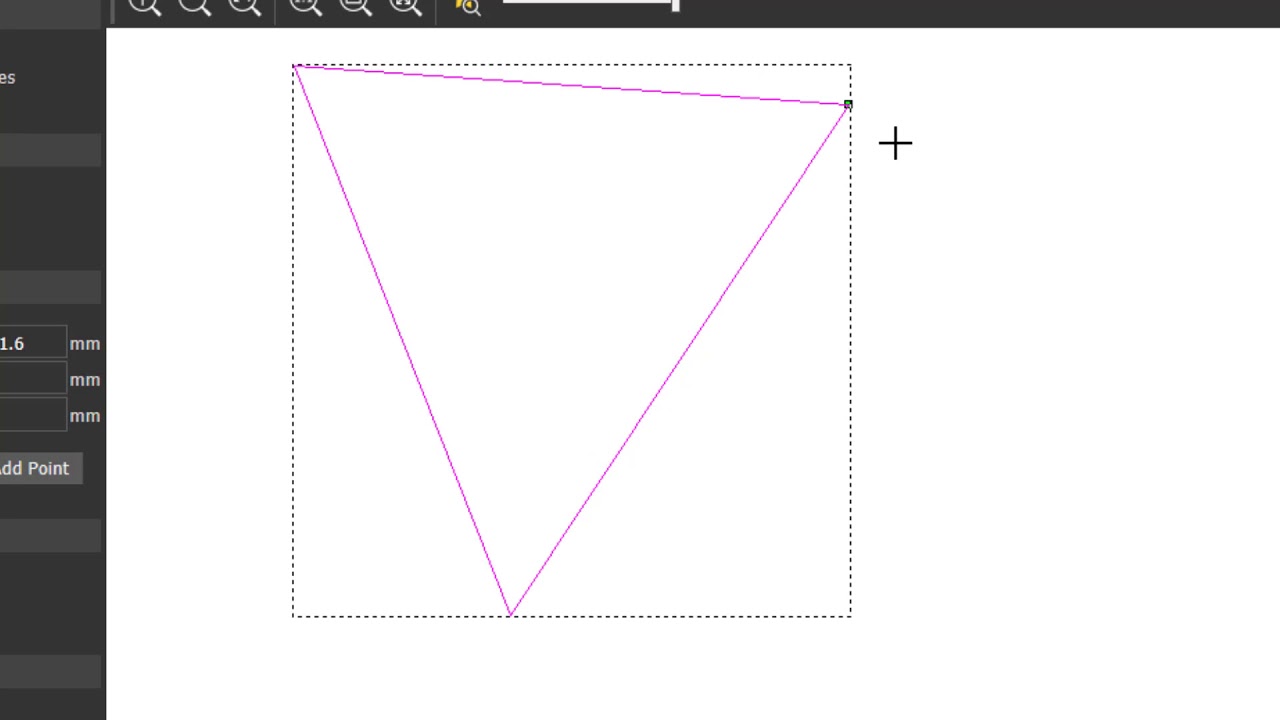Select the empty mm field directly below 1.6
1280x720 pixels.
(x=32, y=380)
